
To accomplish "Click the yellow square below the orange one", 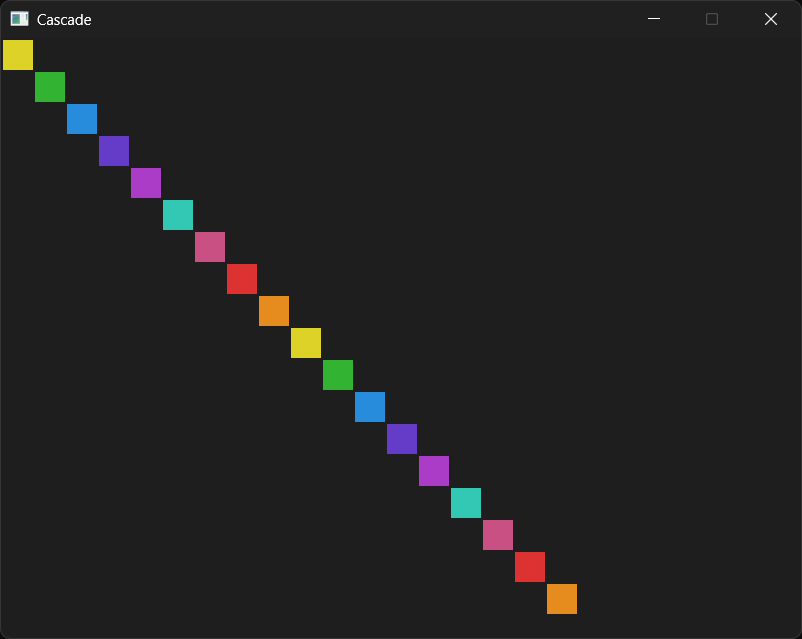I will point(306,343).
